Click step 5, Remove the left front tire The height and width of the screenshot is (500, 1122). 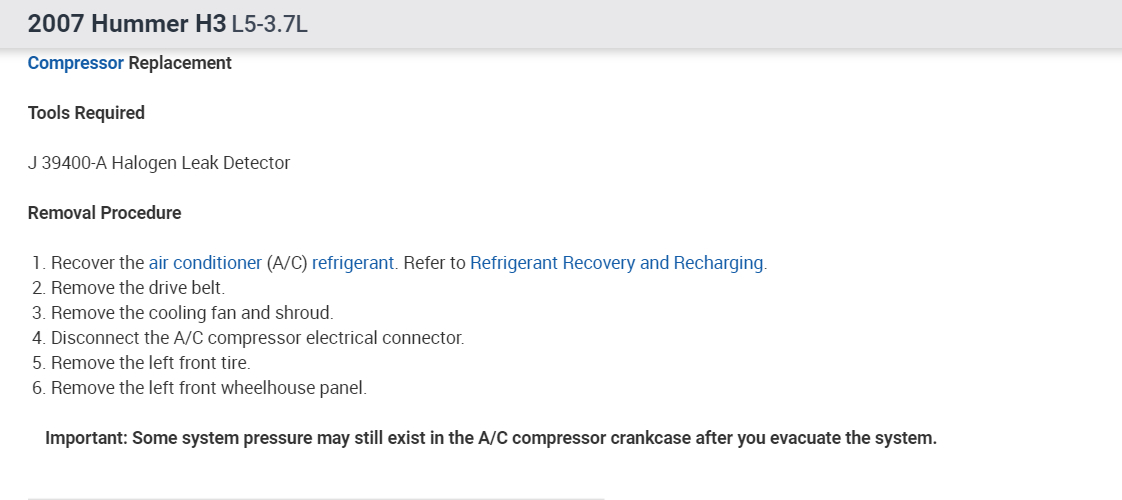(x=150, y=362)
